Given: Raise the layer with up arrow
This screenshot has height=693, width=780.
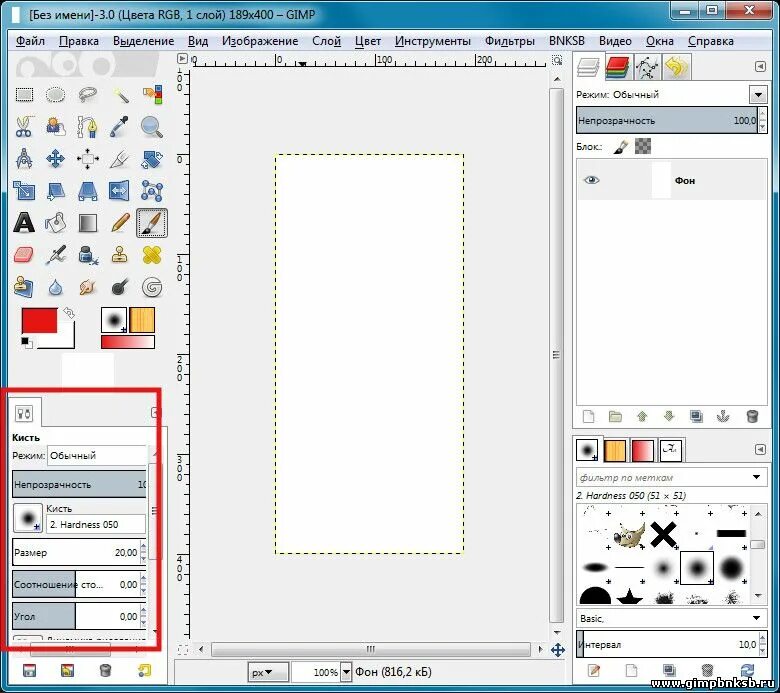Looking at the screenshot, I should pyautogui.click(x=642, y=416).
